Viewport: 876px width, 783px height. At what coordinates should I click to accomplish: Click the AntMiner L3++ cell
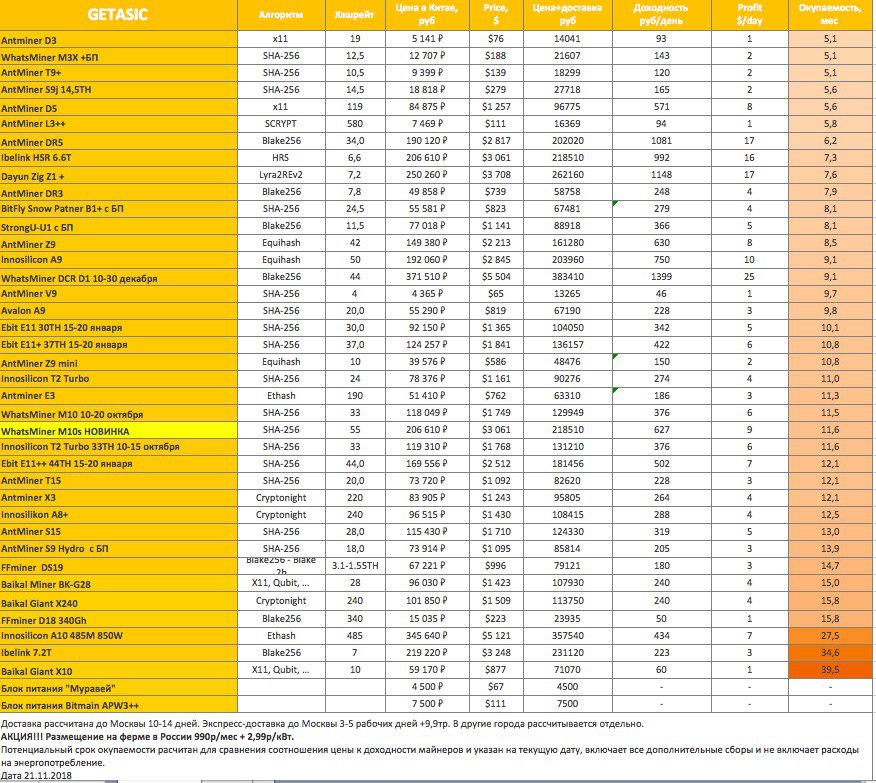tap(118, 125)
